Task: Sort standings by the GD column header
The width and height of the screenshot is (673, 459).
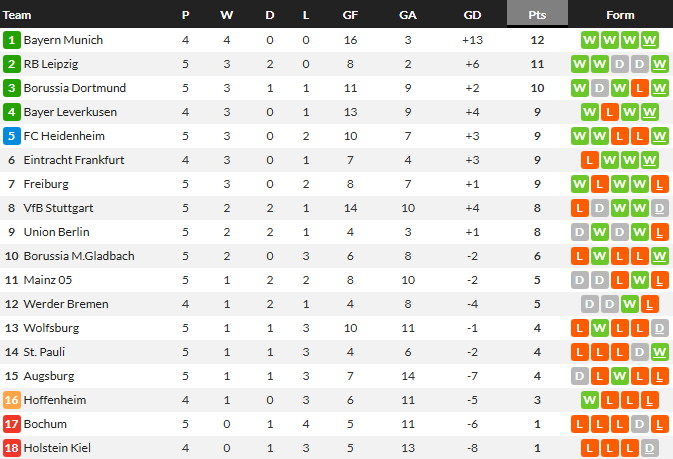Action: pyautogui.click(x=472, y=15)
